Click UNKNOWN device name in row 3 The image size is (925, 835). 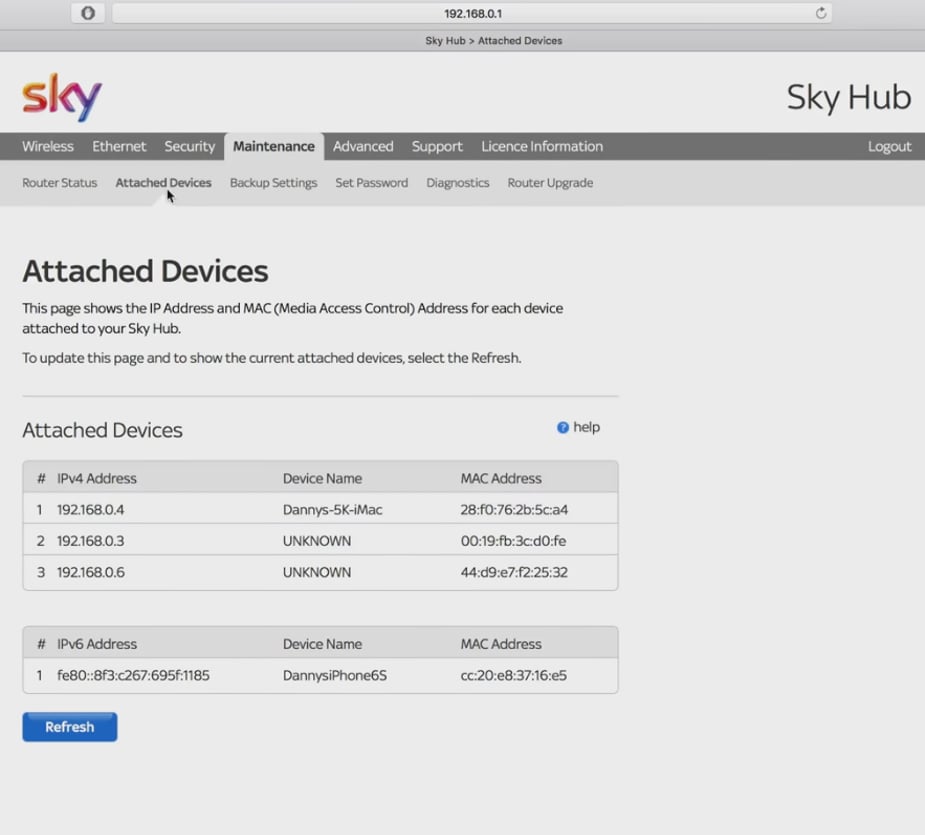coord(317,572)
